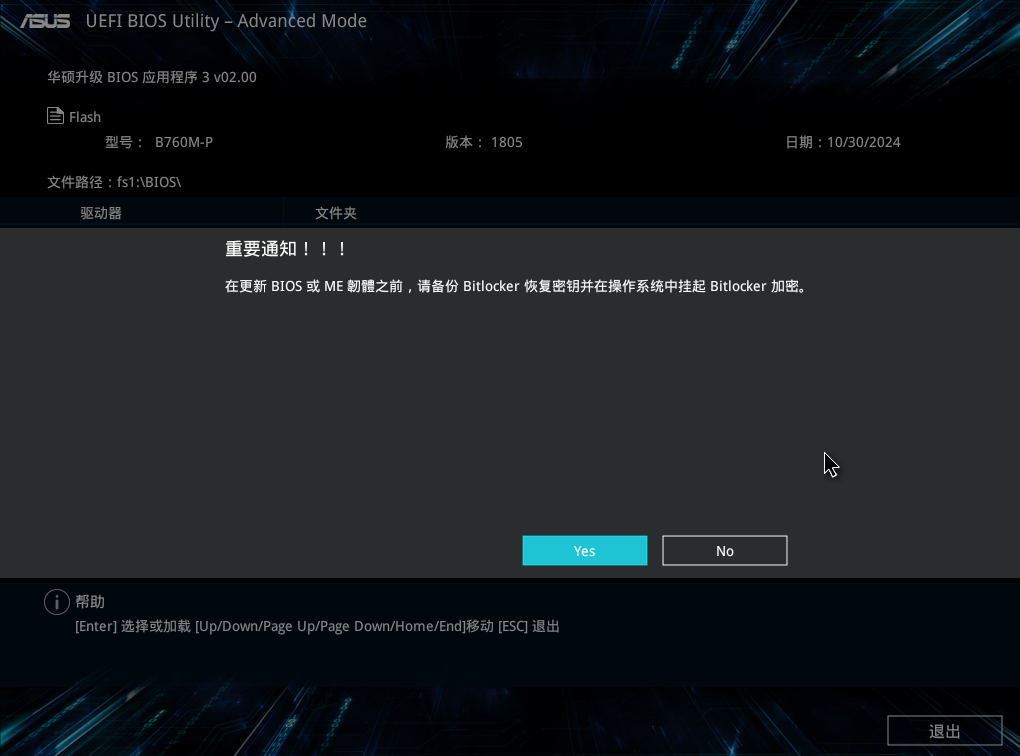The width and height of the screenshot is (1020, 756).
Task: Click the help info circle icon
Action: [56, 602]
